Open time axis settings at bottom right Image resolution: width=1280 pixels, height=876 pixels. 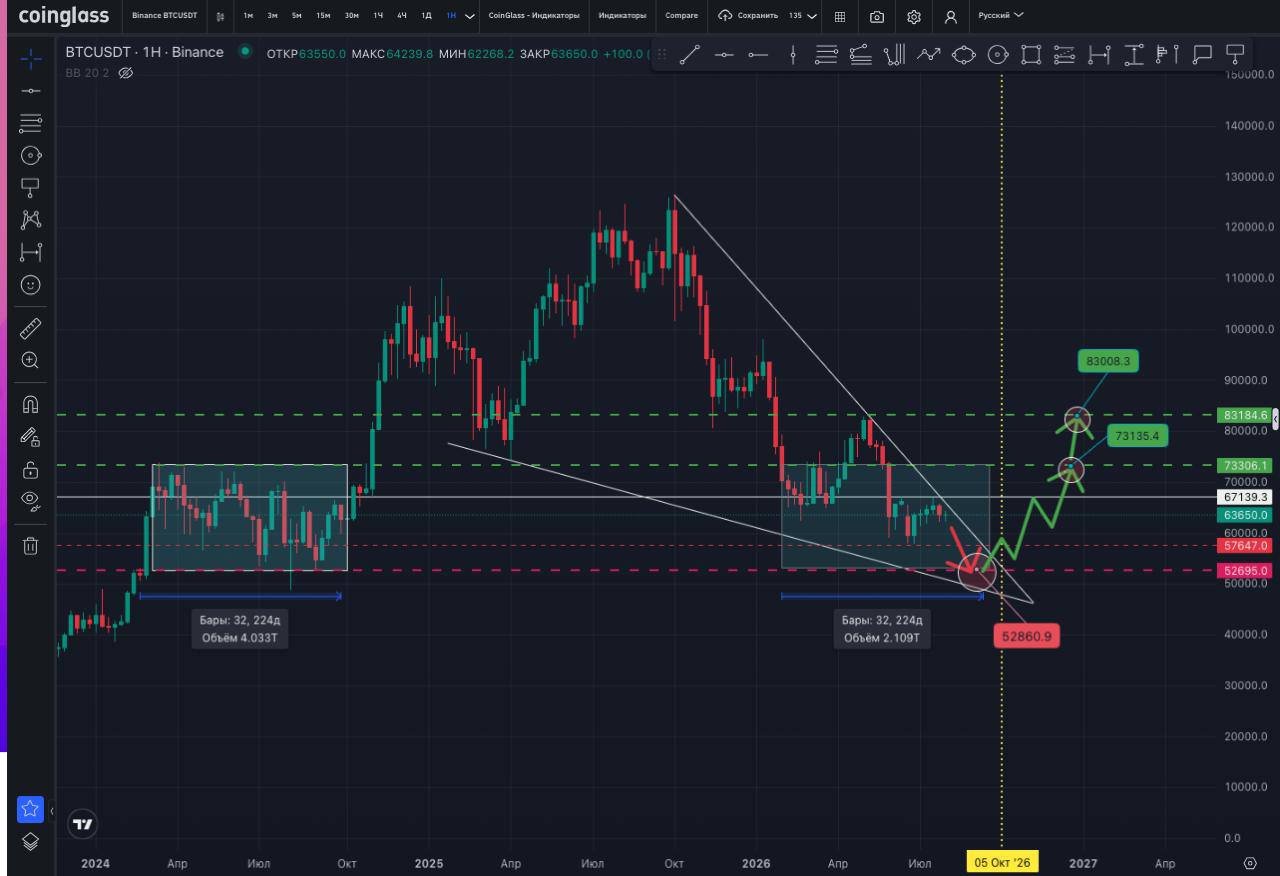1250,863
